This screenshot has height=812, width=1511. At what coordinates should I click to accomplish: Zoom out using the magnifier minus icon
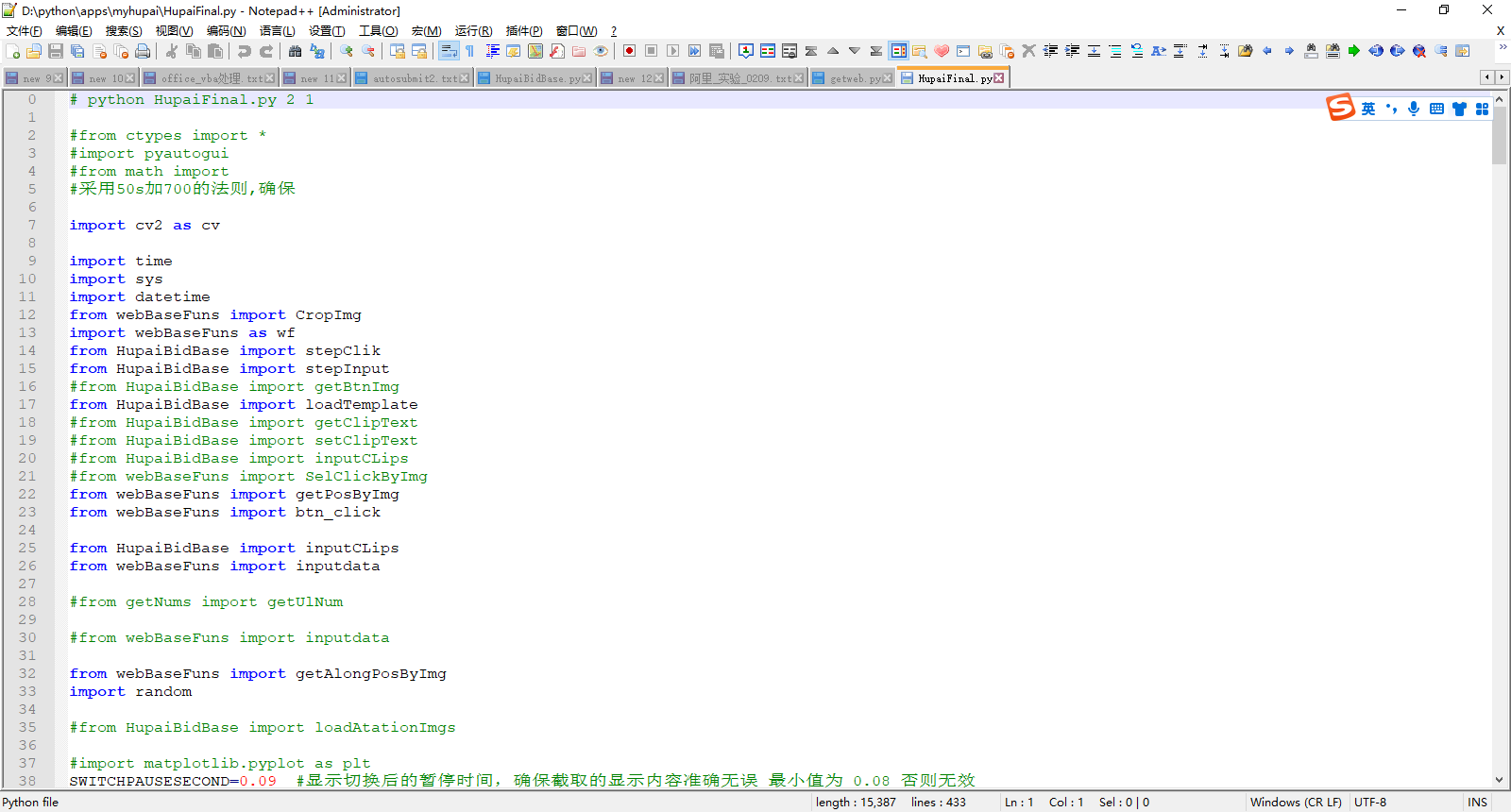368,51
